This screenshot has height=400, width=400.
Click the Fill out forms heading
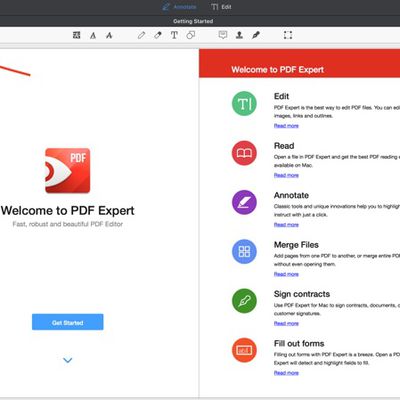pyautogui.click(x=299, y=343)
